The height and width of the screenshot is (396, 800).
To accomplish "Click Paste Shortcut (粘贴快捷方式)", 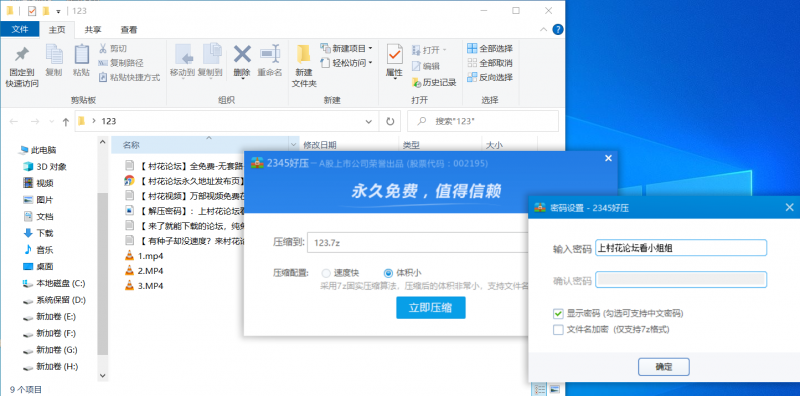I will click(x=129, y=77).
